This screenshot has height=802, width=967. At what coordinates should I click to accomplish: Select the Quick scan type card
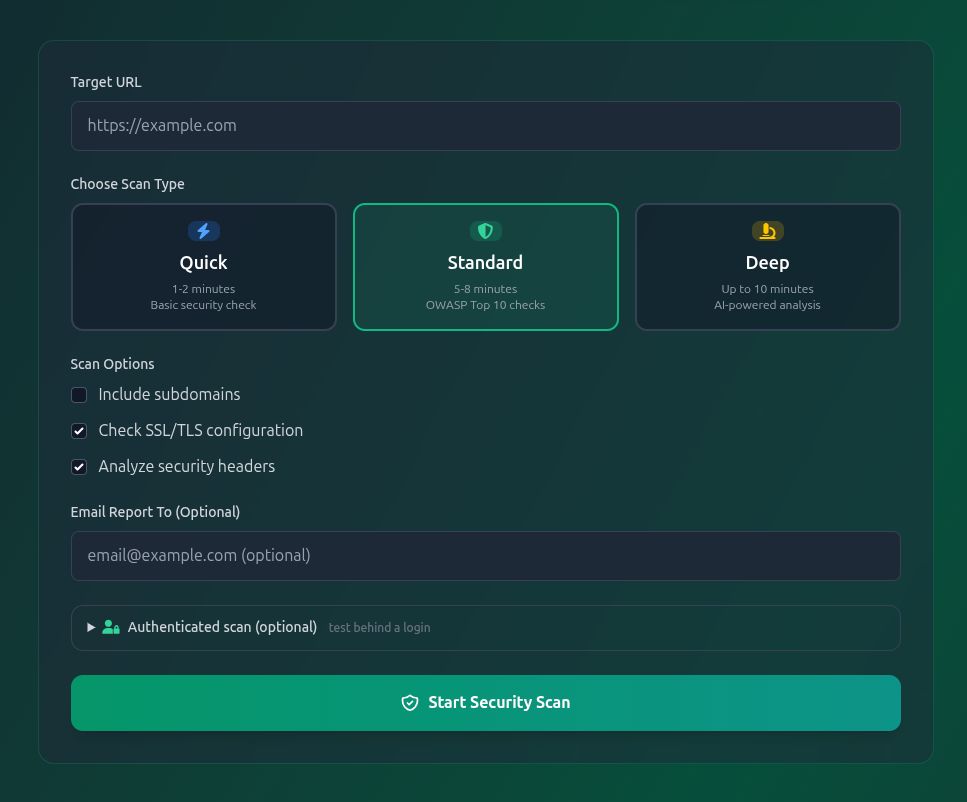204,267
